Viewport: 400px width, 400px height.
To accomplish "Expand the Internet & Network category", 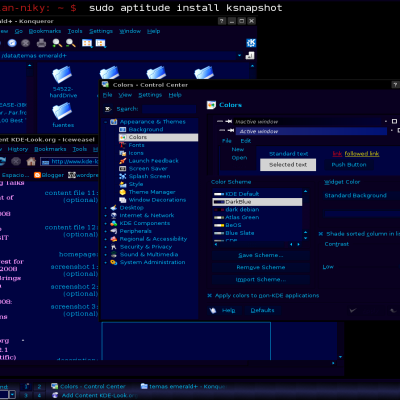I will (x=106, y=216).
